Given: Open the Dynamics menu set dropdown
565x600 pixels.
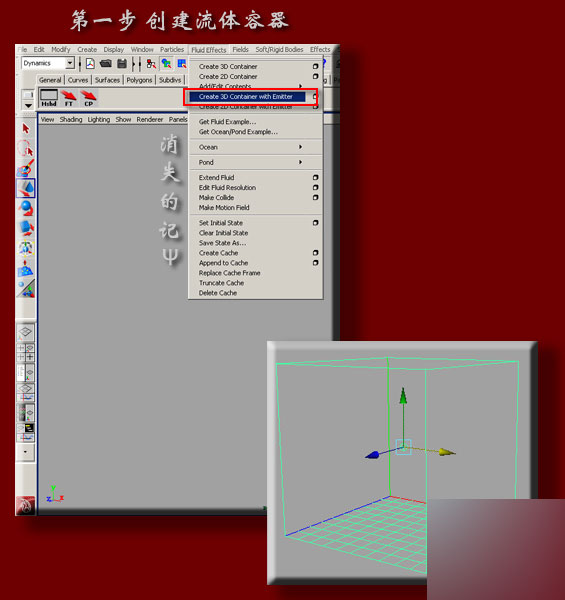Looking at the screenshot, I should click(x=70, y=63).
